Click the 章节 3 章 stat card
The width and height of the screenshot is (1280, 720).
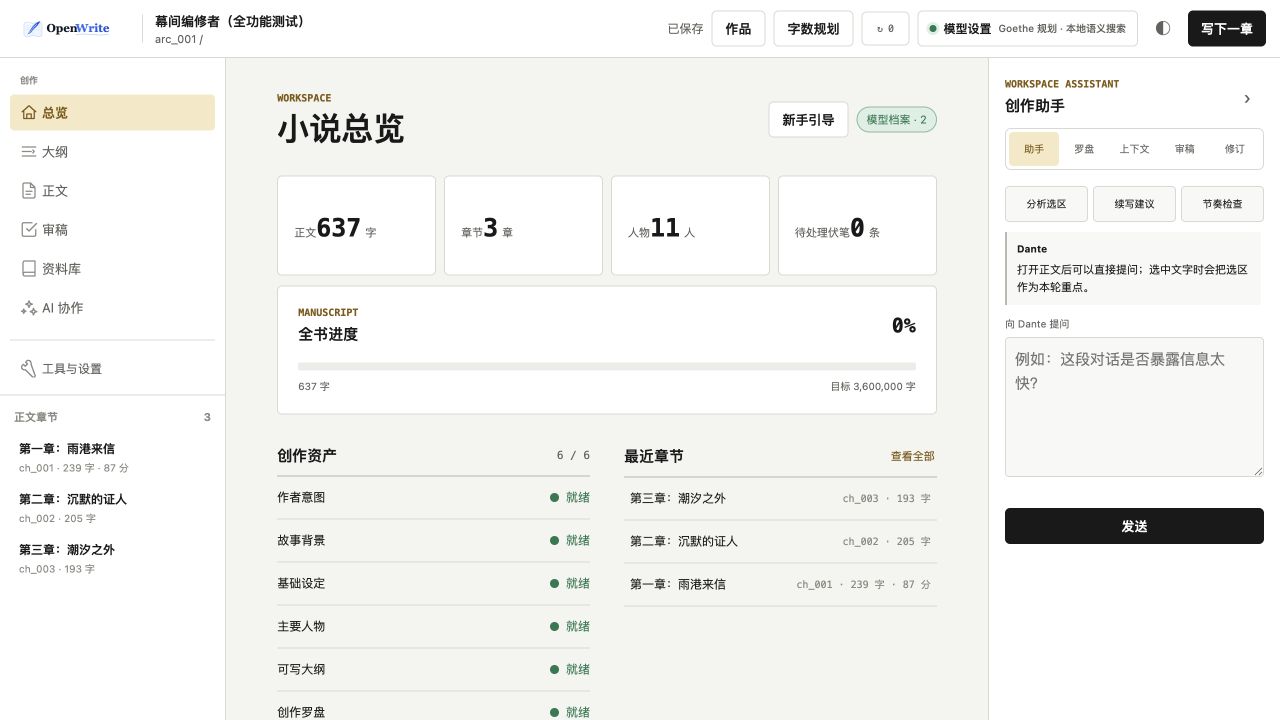pos(523,225)
